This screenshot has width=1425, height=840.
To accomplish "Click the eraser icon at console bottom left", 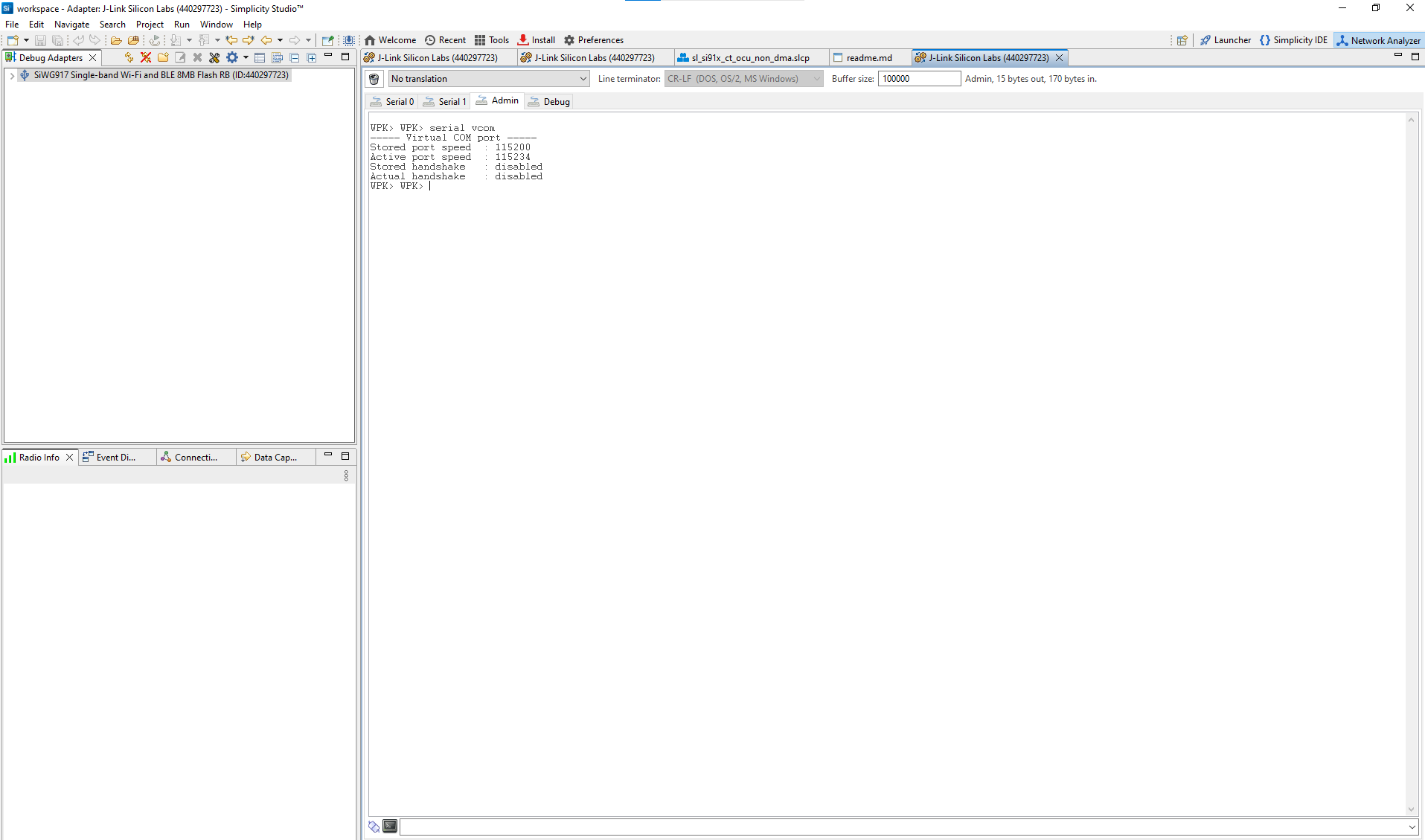I will [374, 827].
